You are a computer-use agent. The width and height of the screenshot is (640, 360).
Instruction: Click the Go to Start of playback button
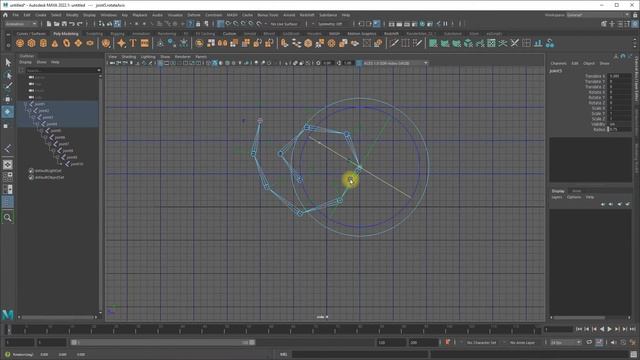[x=579, y=329]
